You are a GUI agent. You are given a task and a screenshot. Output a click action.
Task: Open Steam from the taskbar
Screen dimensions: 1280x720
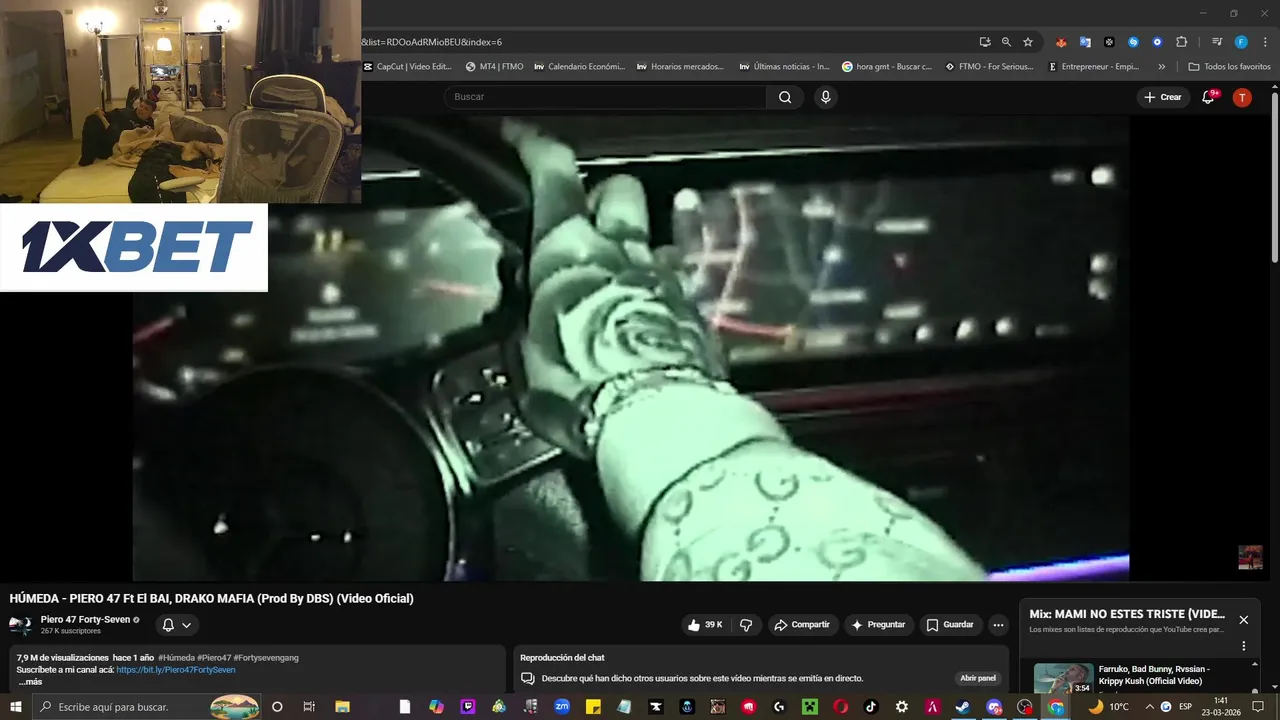tap(963, 707)
